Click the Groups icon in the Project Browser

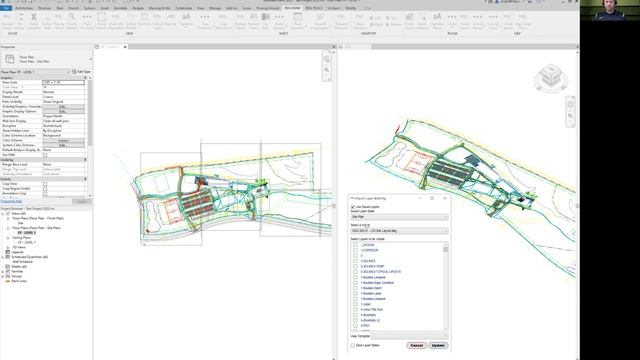click(x=8, y=276)
